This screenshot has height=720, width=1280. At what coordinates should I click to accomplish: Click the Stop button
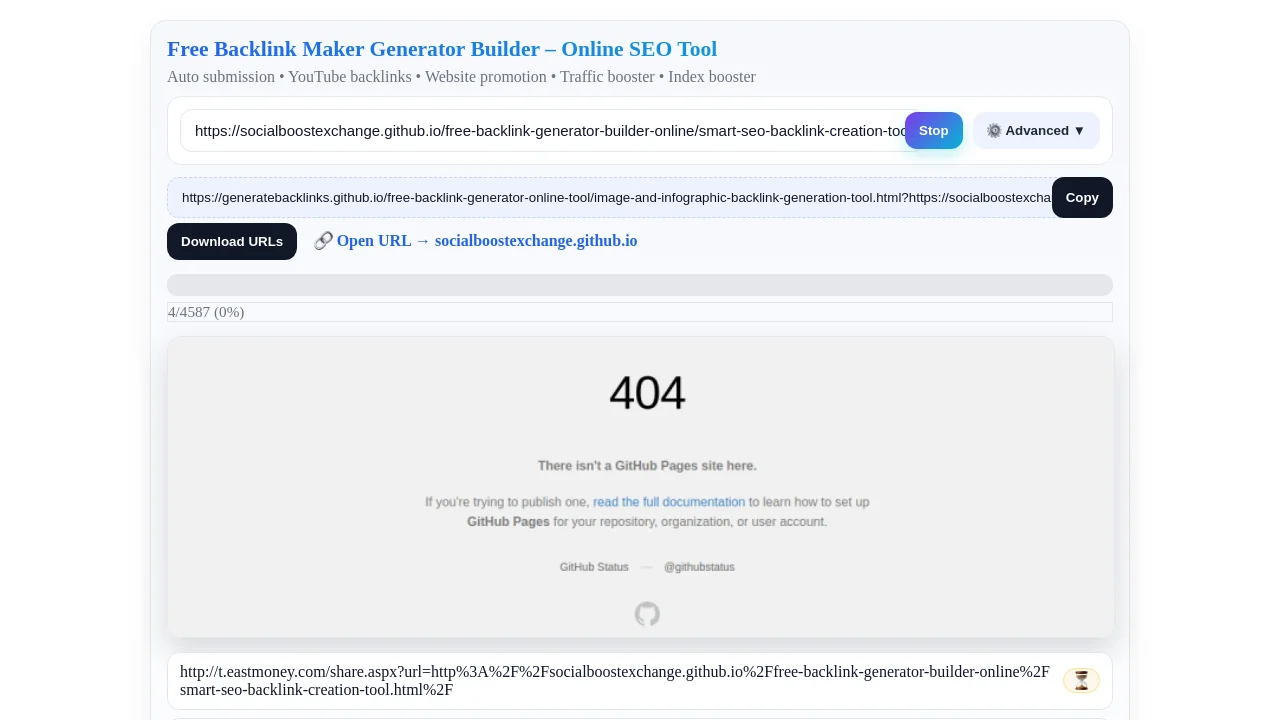934,131
